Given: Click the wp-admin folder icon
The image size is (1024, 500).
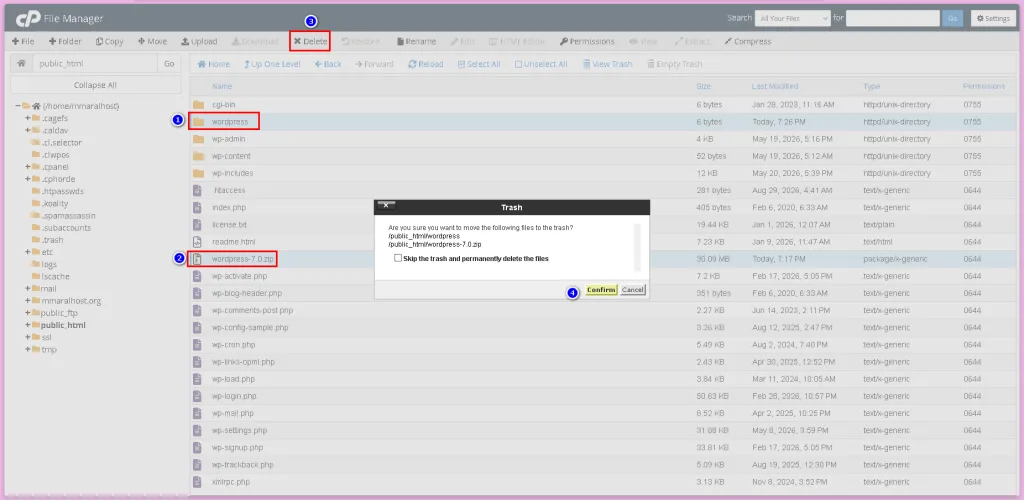Looking at the screenshot, I should pyautogui.click(x=198, y=139).
